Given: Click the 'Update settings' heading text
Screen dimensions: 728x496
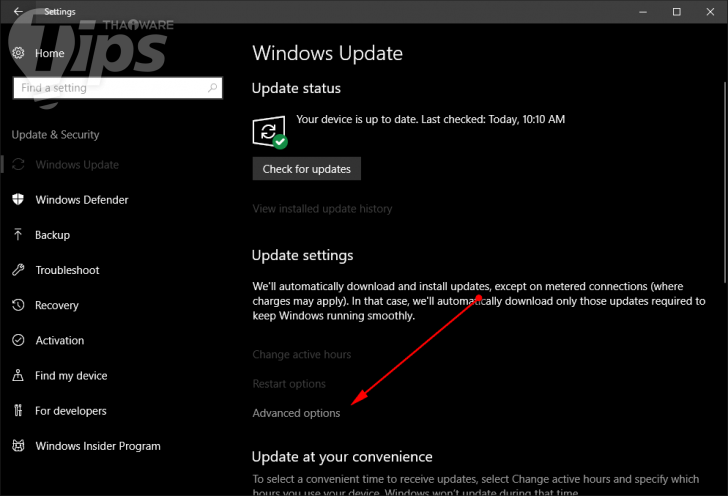Looking at the screenshot, I should pyautogui.click(x=302, y=255).
